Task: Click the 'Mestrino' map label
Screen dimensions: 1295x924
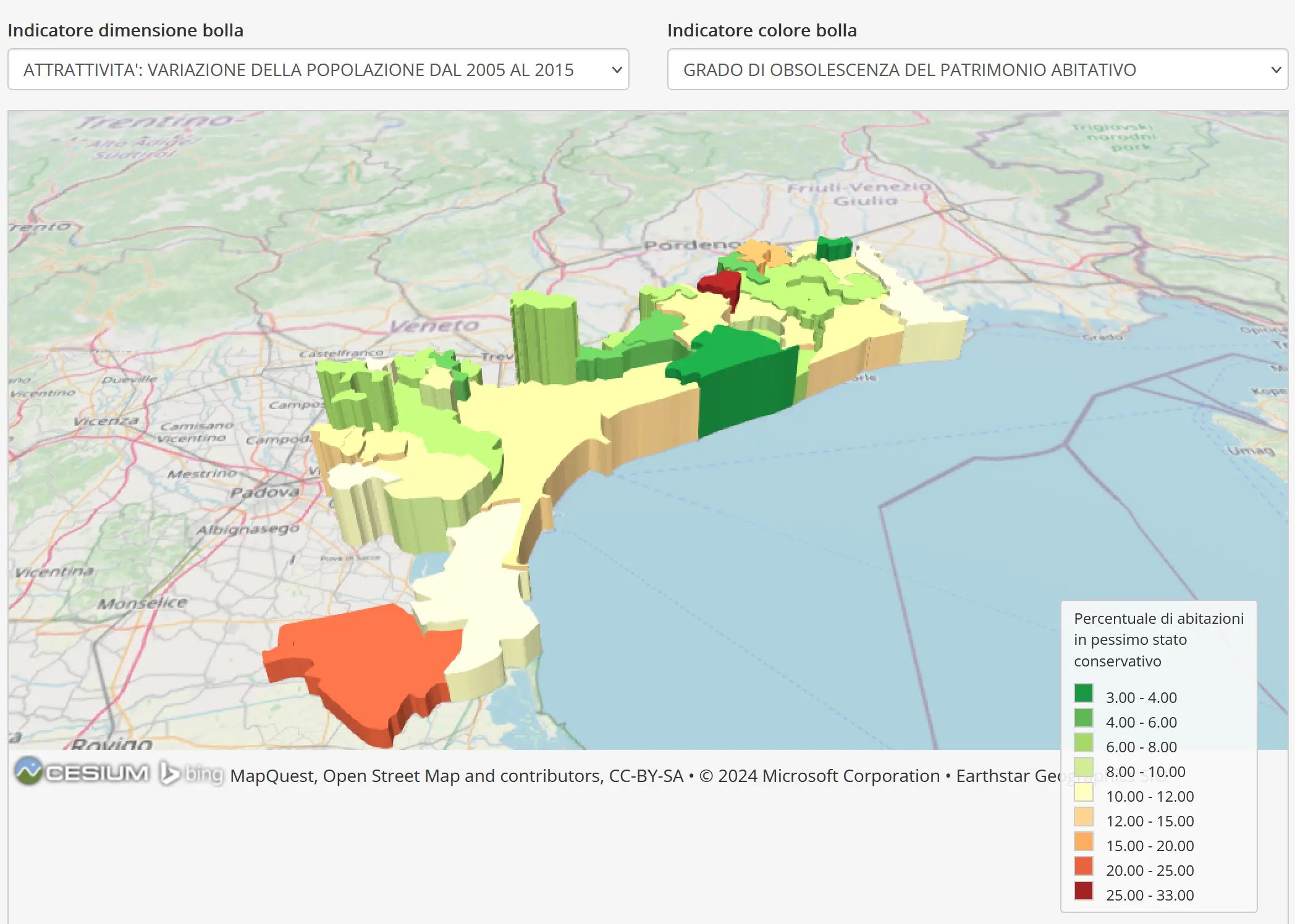Action: click(202, 474)
